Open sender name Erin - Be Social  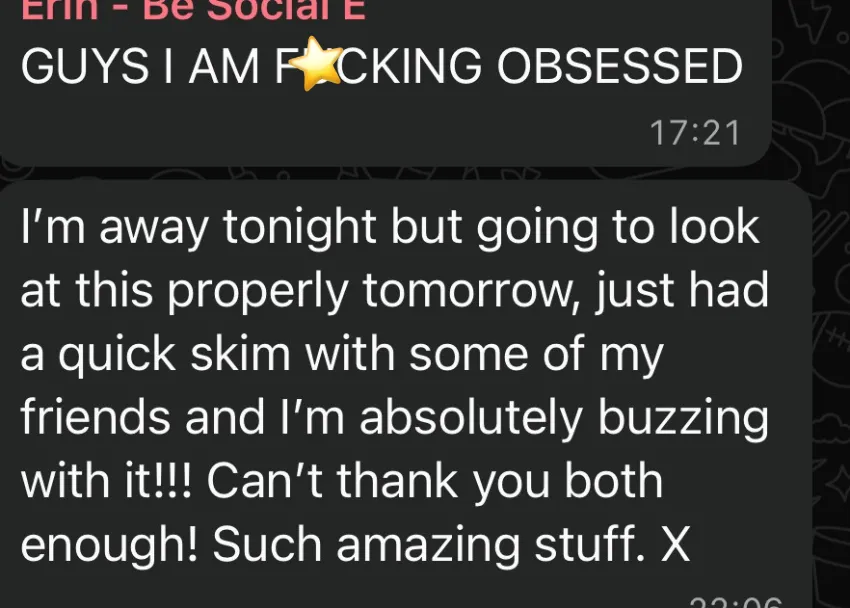click(194, 10)
